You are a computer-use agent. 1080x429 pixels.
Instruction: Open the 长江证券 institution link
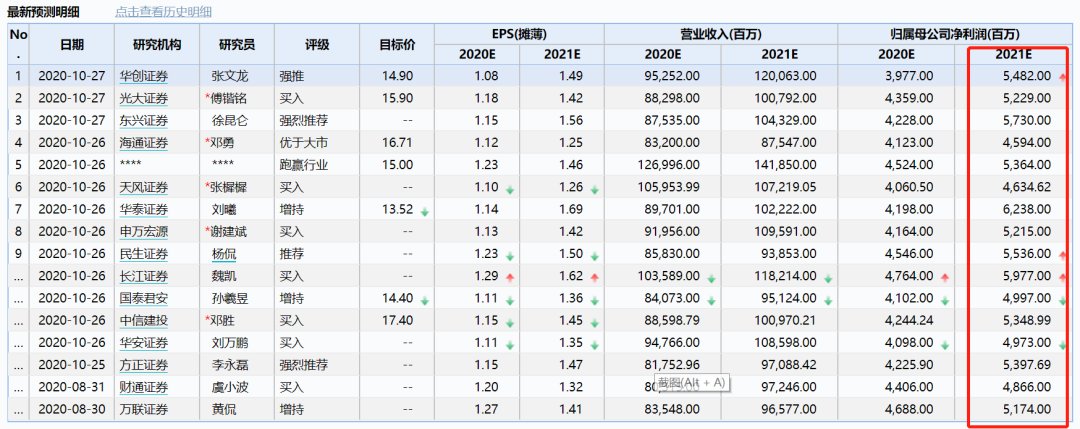[x=143, y=276]
